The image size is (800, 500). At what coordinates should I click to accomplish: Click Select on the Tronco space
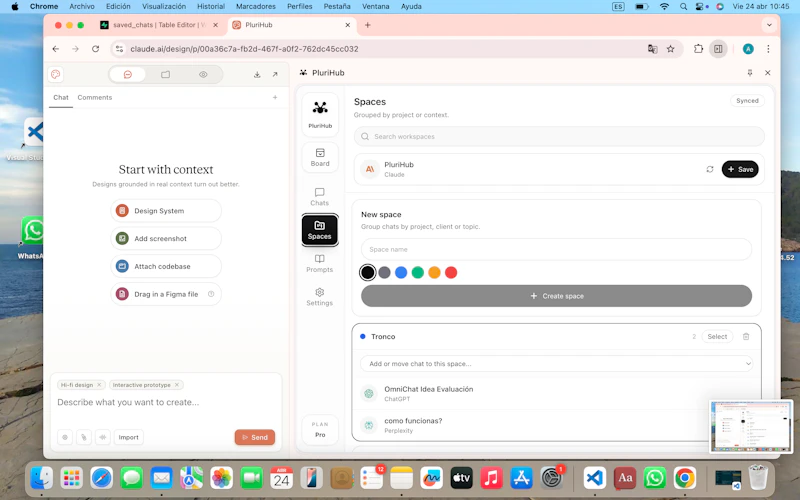click(x=717, y=337)
